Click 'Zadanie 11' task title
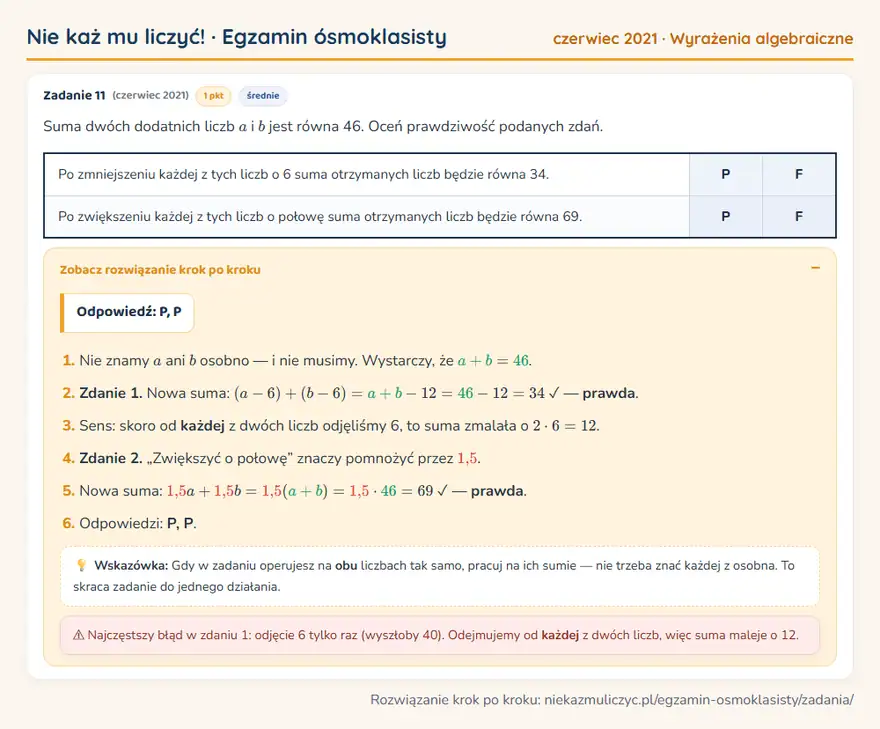This screenshot has width=880, height=729. 75,95
